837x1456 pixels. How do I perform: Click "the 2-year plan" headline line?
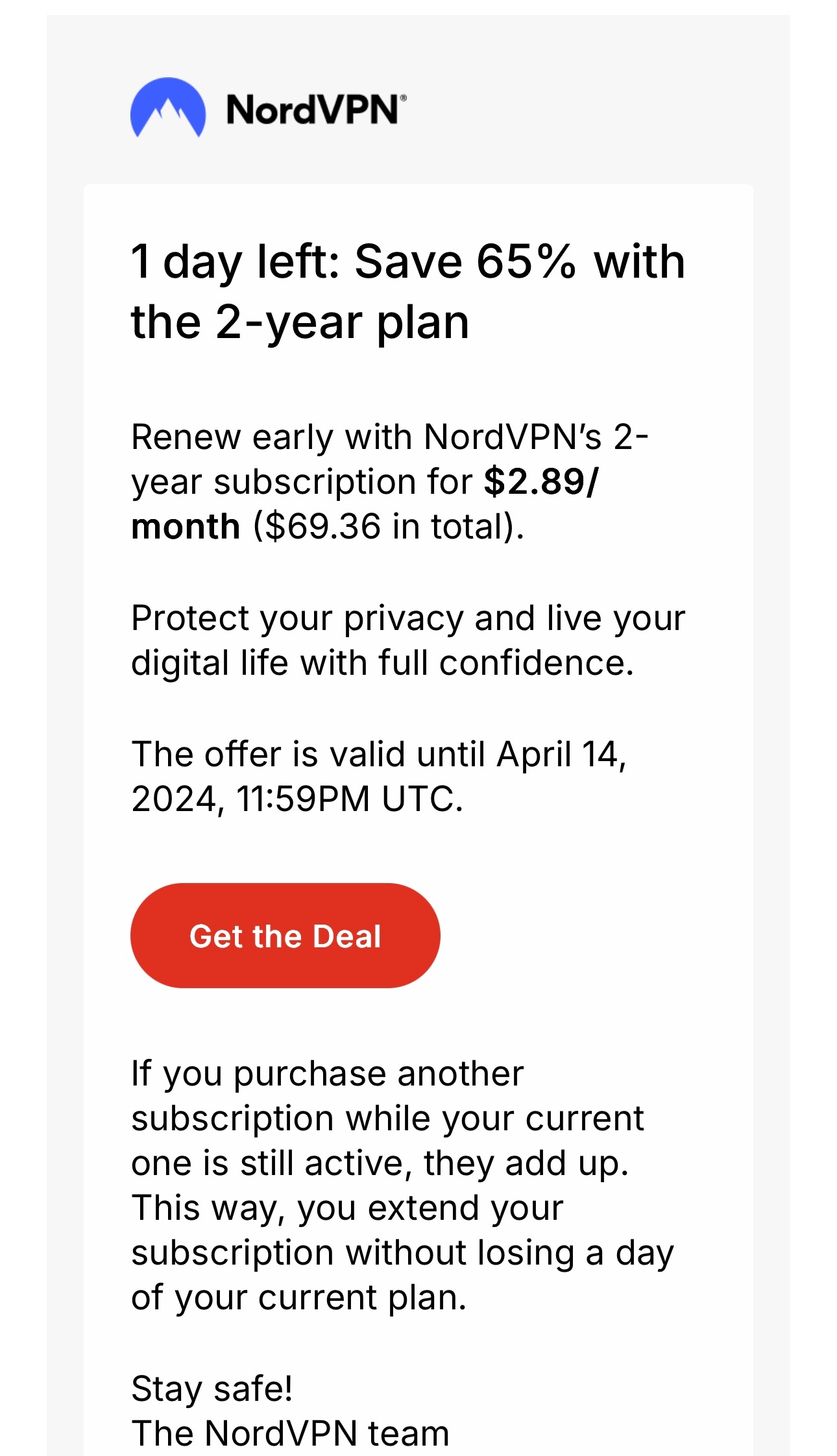coord(300,322)
